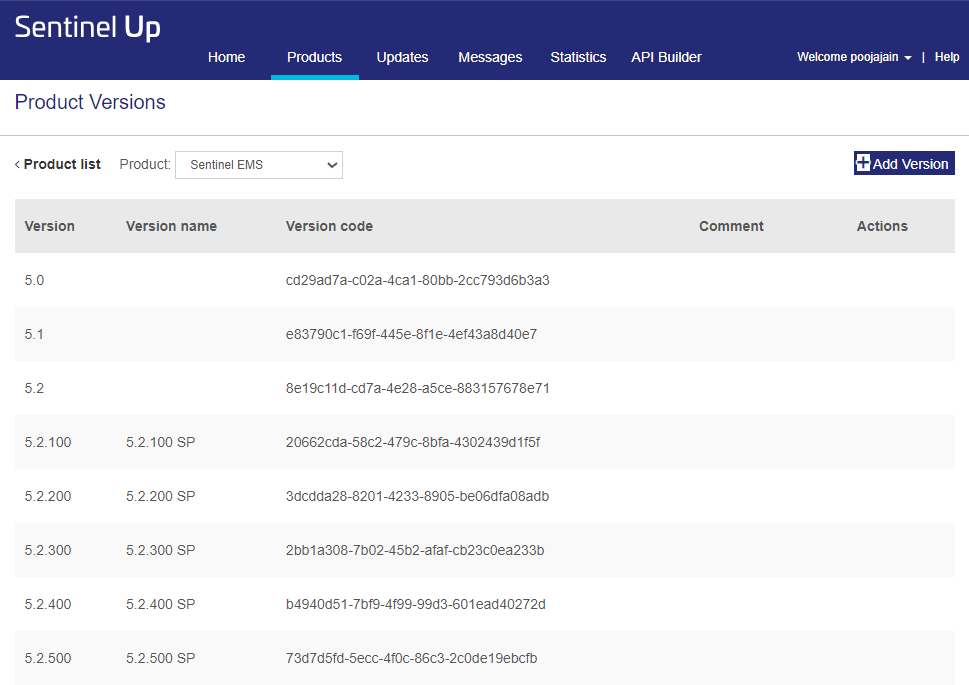This screenshot has height=685, width=969.
Task: Click version code starting 73d7d5fd
Action: (411, 658)
